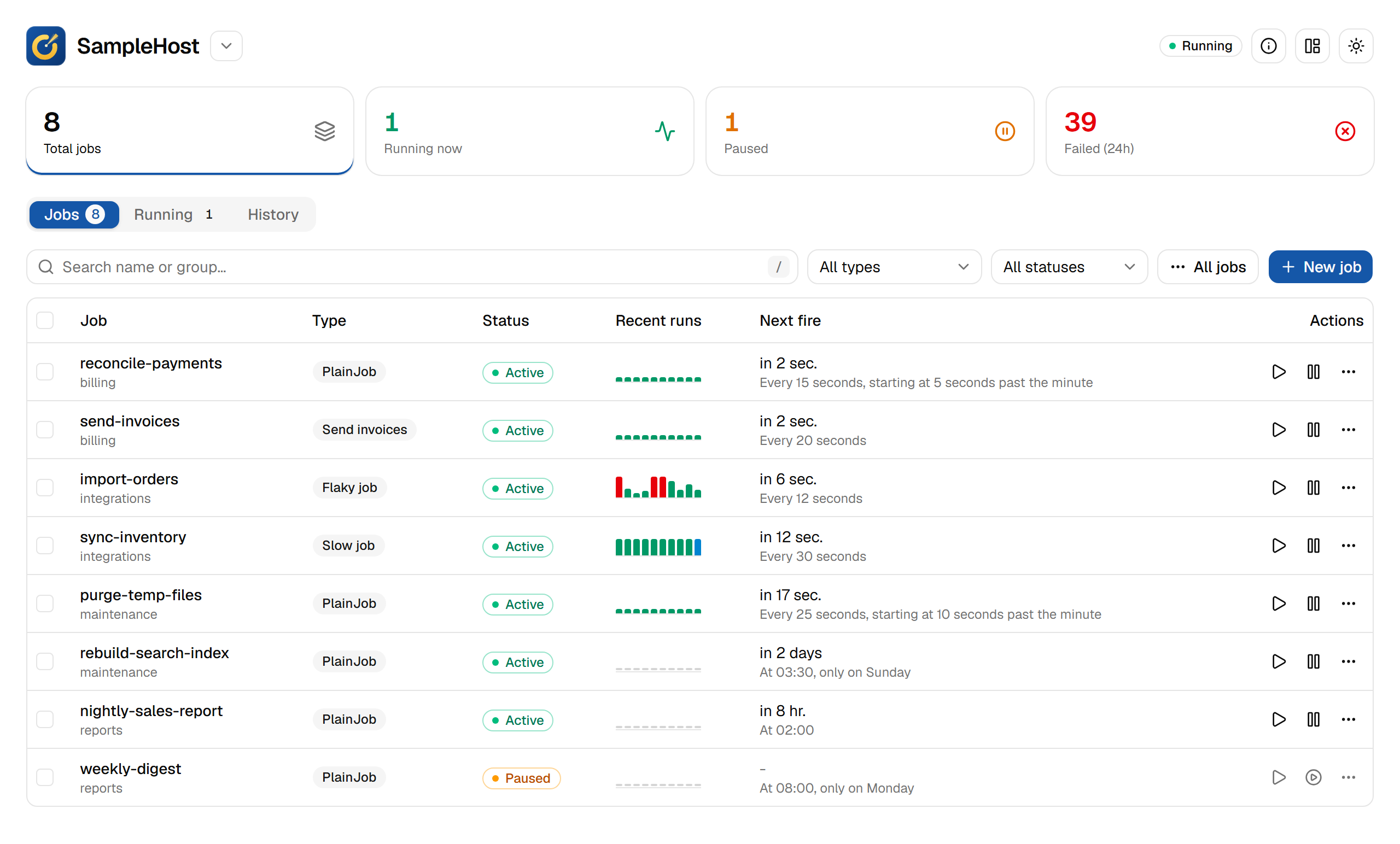Switch layout with the grid icon

point(1312,46)
